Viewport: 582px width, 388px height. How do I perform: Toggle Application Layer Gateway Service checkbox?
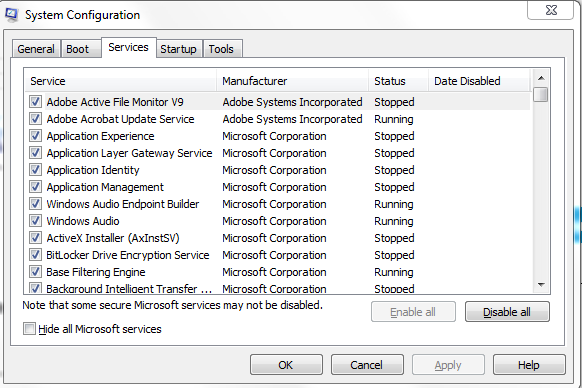coord(35,153)
